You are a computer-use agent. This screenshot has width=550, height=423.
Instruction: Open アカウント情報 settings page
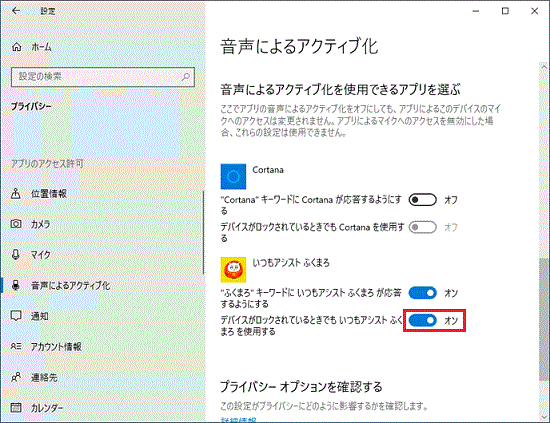(x=56, y=347)
